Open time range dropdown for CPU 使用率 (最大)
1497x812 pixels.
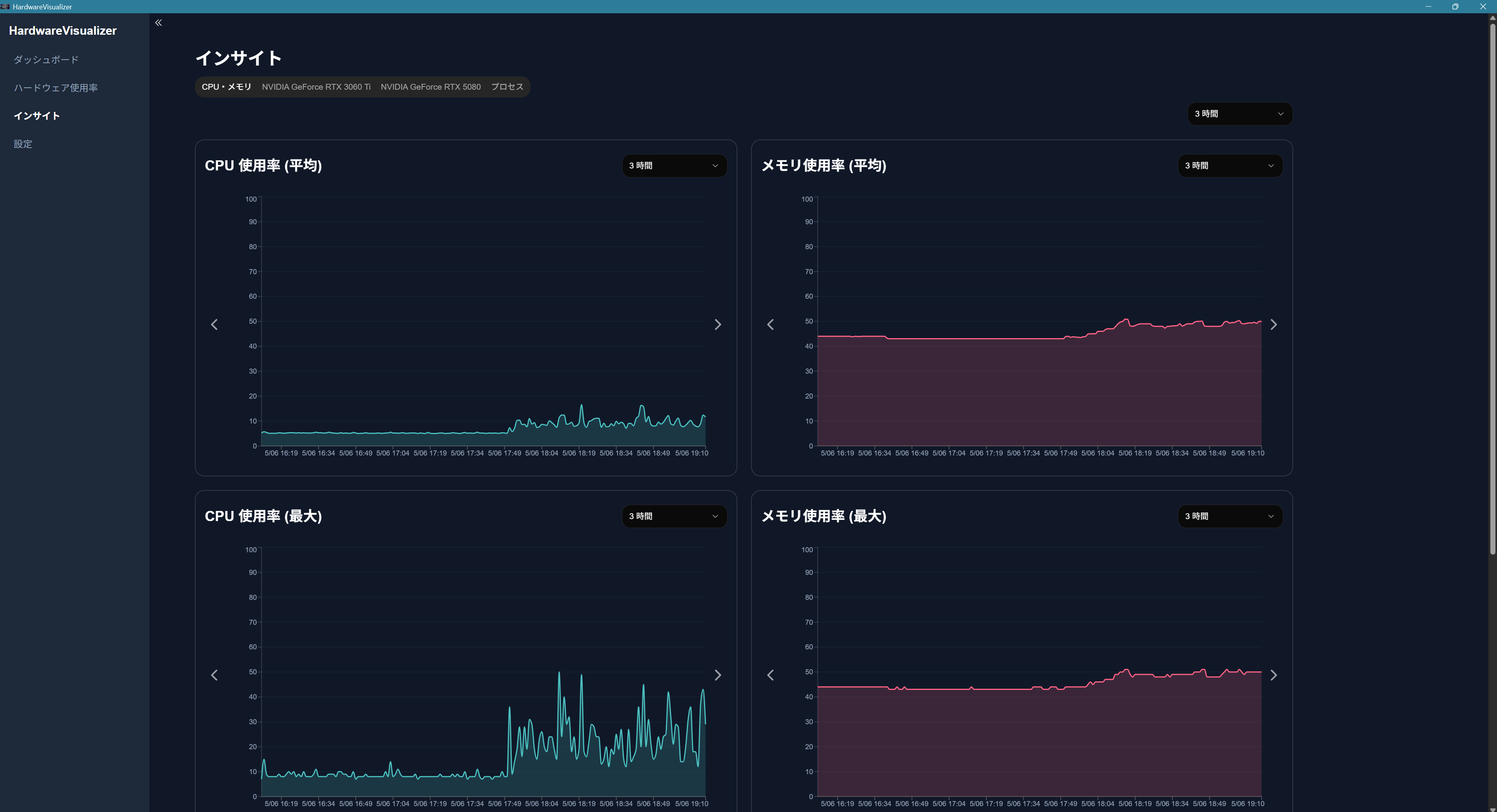click(674, 516)
